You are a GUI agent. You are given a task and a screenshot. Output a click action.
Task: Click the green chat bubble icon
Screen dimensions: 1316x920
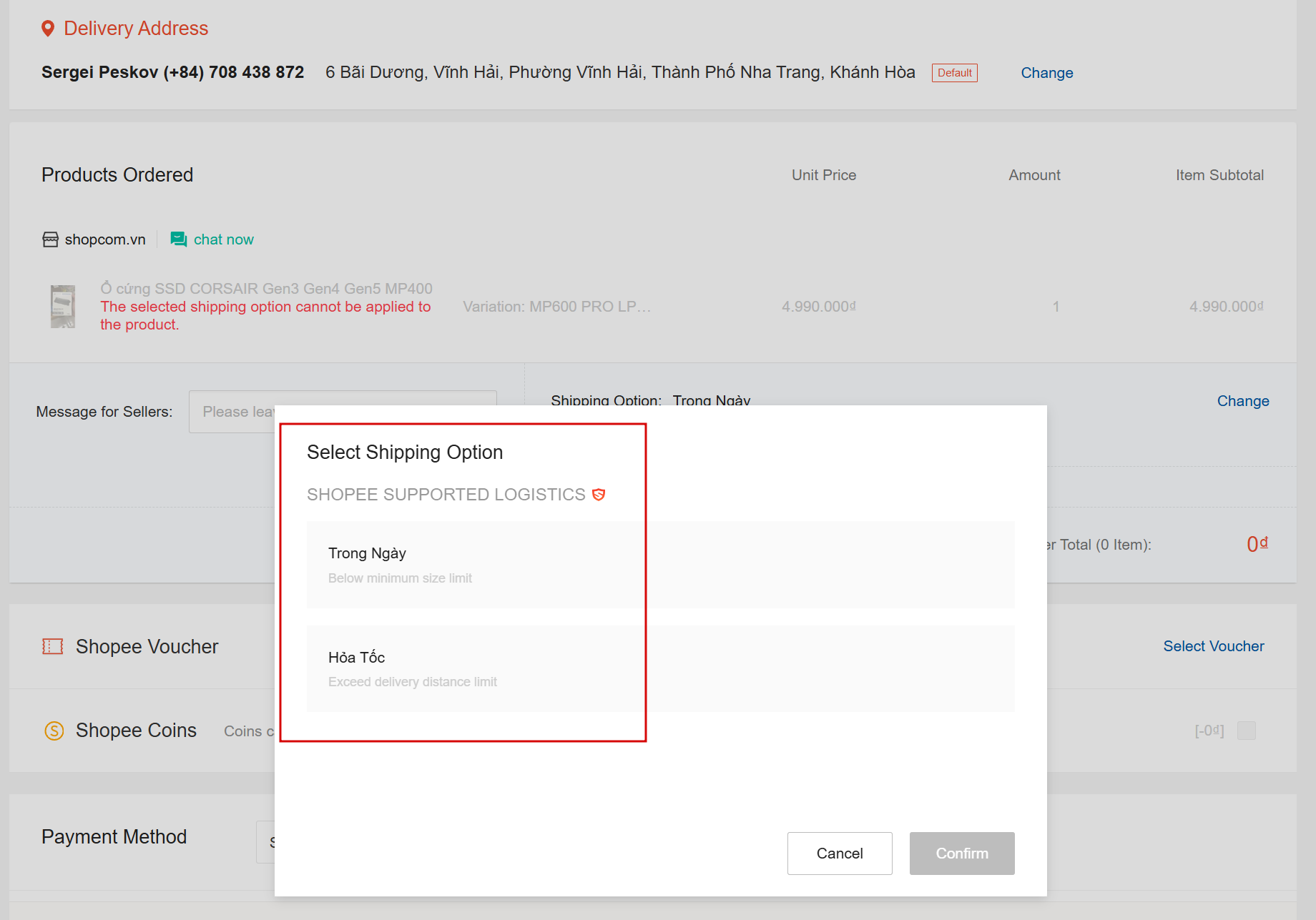(x=178, y=239)
